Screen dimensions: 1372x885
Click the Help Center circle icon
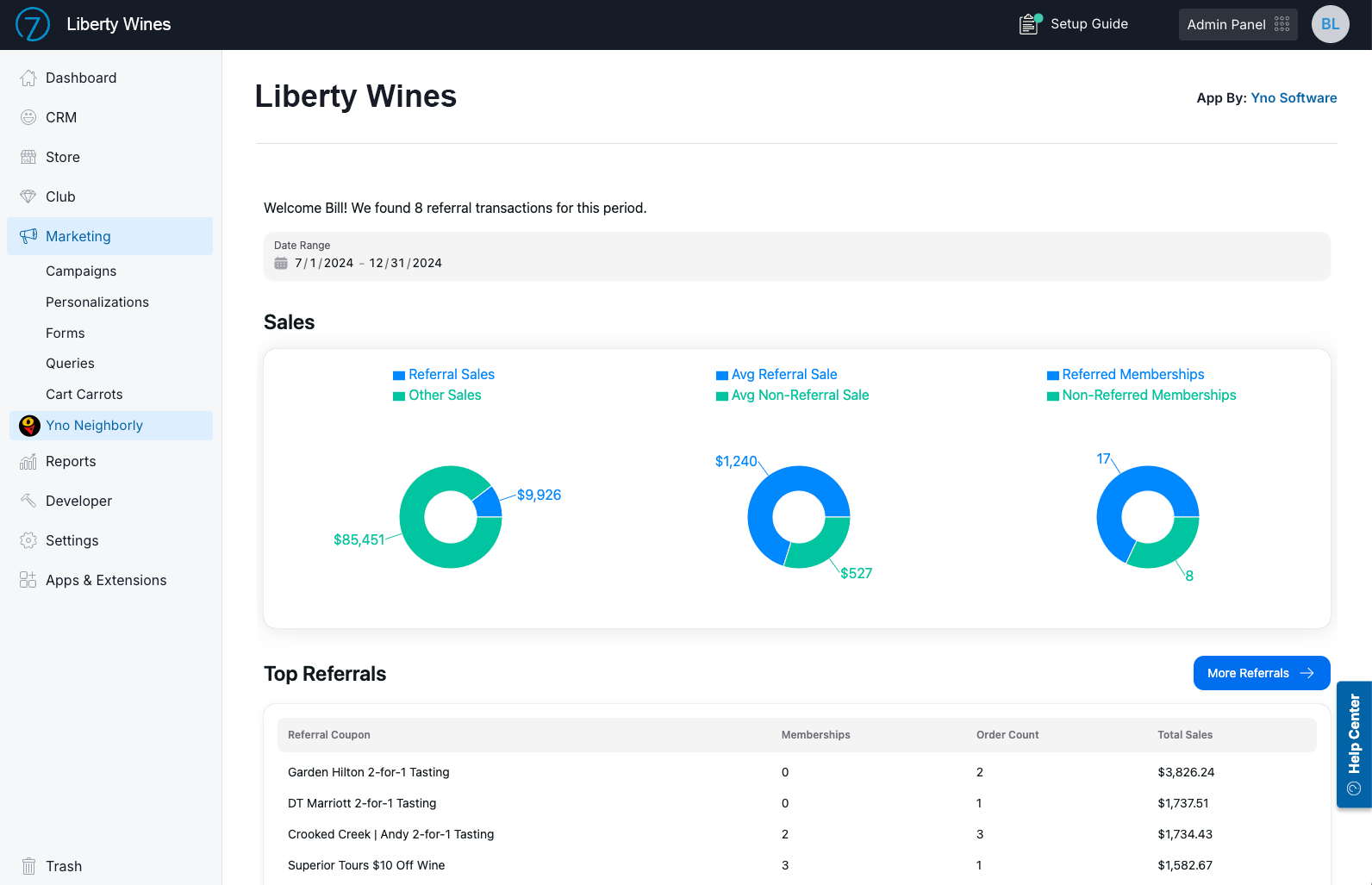(1354, 788)
